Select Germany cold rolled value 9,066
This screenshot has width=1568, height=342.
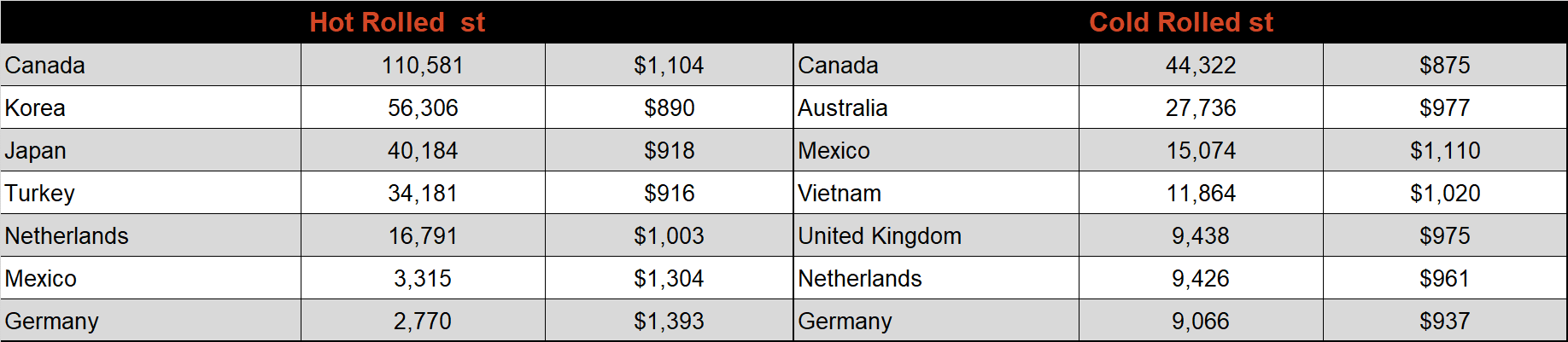(1201, 321)
